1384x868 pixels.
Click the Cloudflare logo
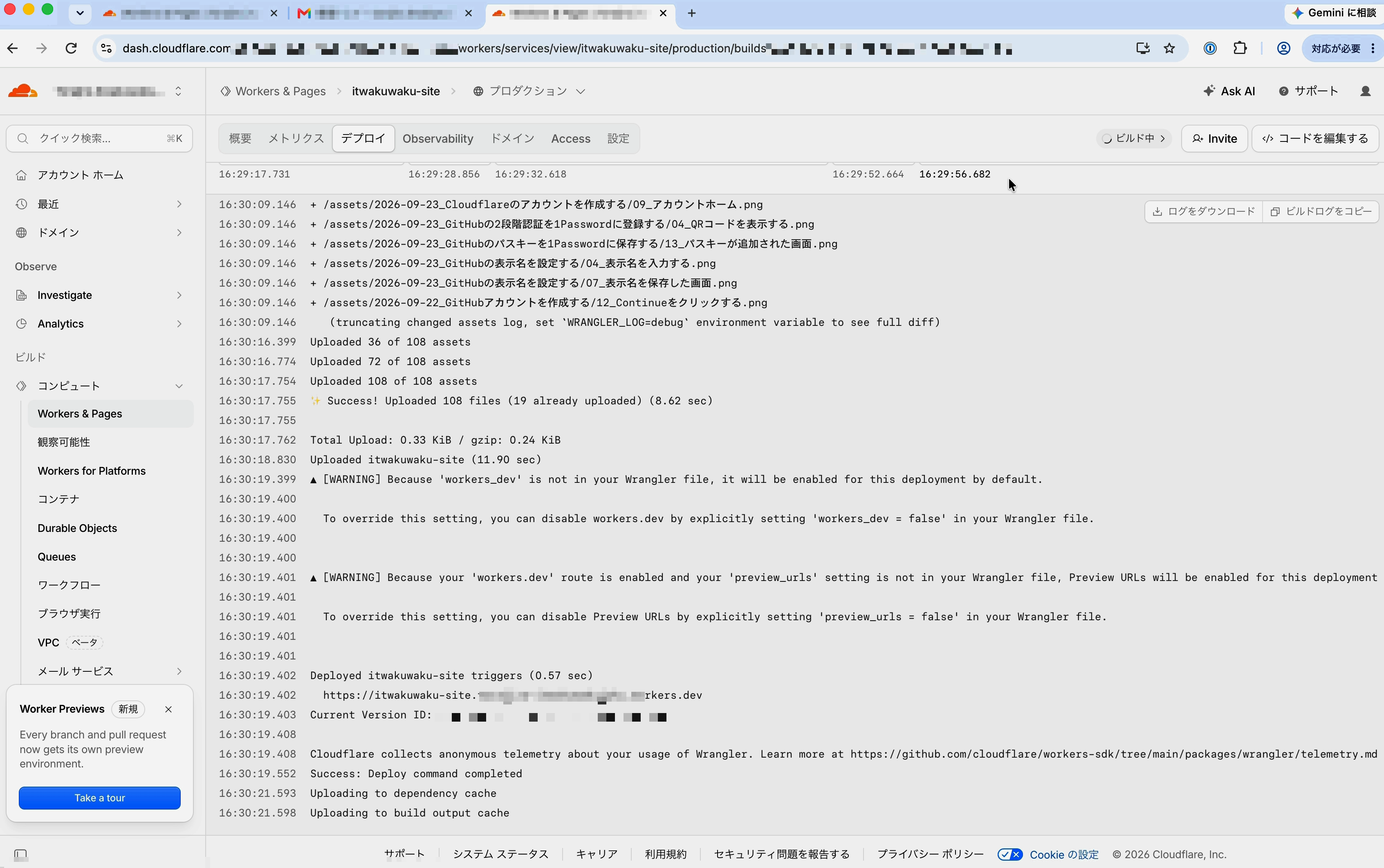click(x=23, y=91)
